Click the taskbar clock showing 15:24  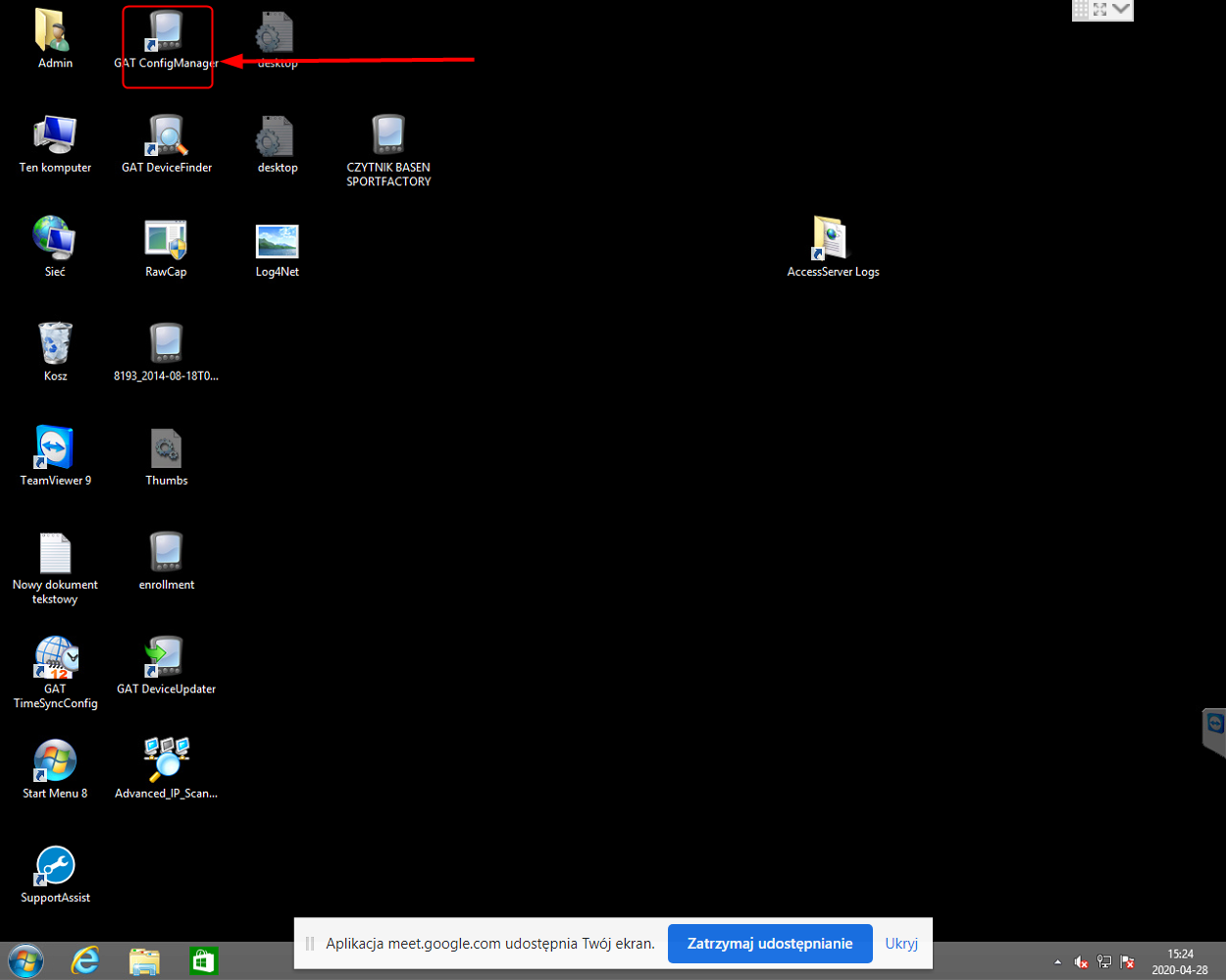[x=1180, y=961]
